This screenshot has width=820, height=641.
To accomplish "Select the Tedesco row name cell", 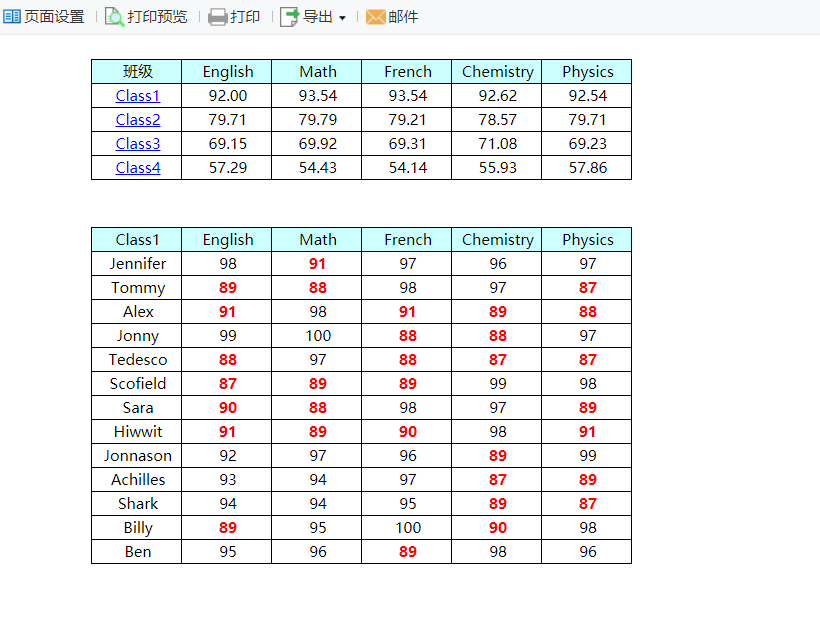I will [x=136, y=360].
